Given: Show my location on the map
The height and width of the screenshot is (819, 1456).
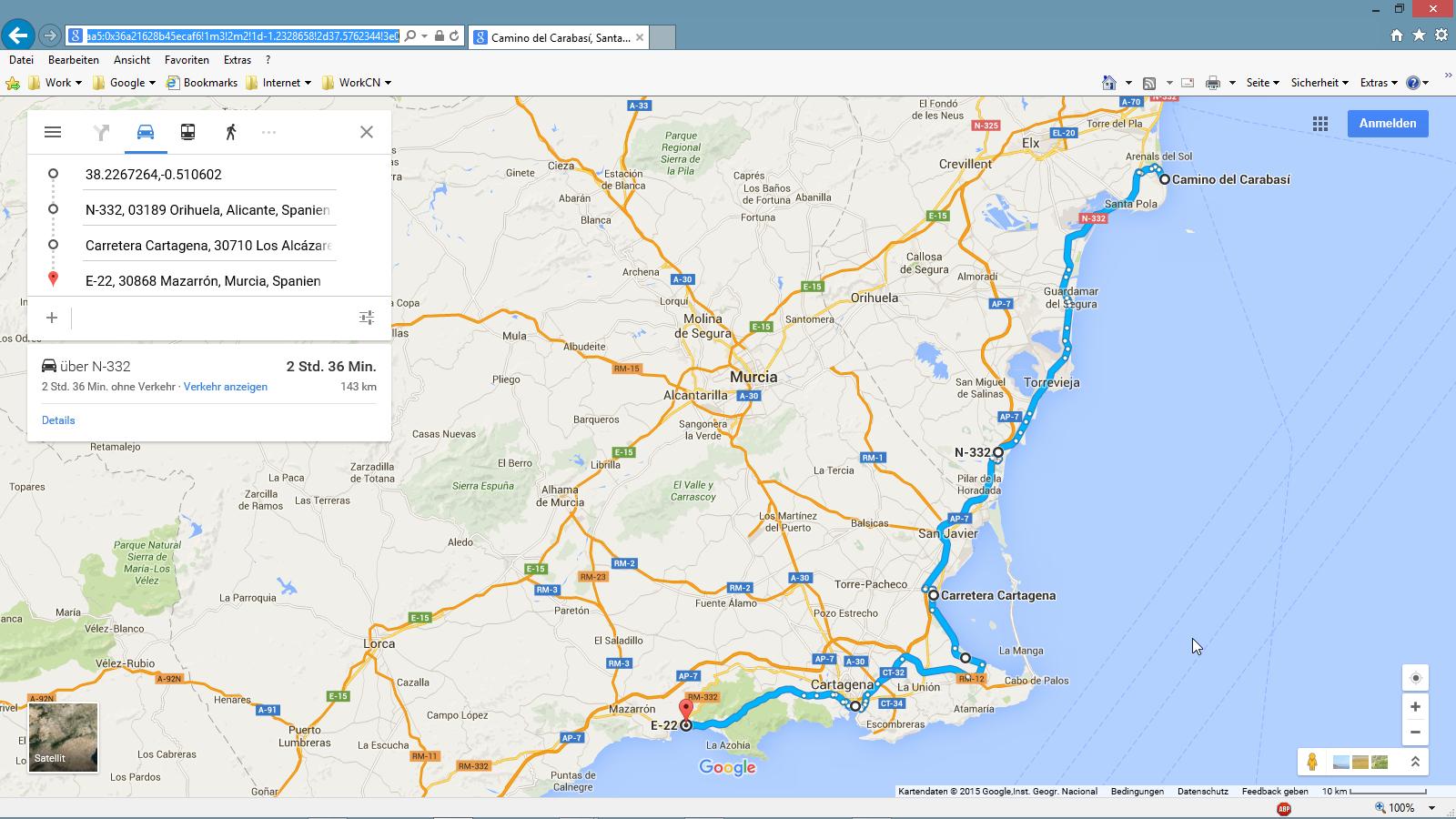Looking at the screenshot, I should click(x=1415, y=678).
